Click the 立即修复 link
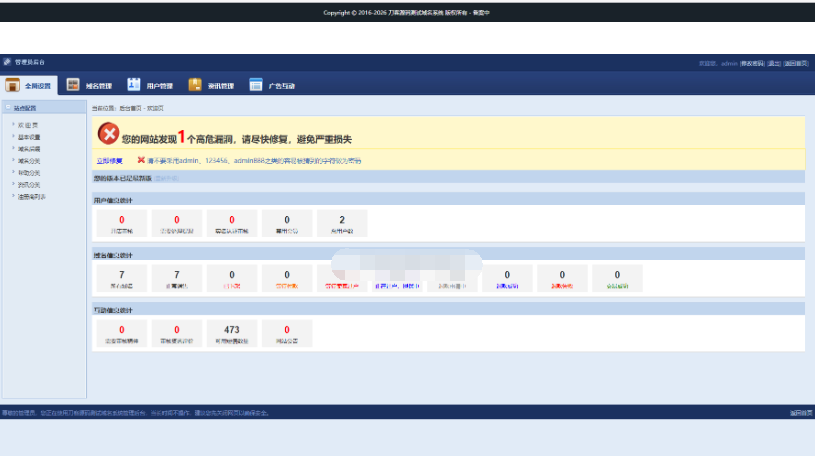 pos(109,160)
